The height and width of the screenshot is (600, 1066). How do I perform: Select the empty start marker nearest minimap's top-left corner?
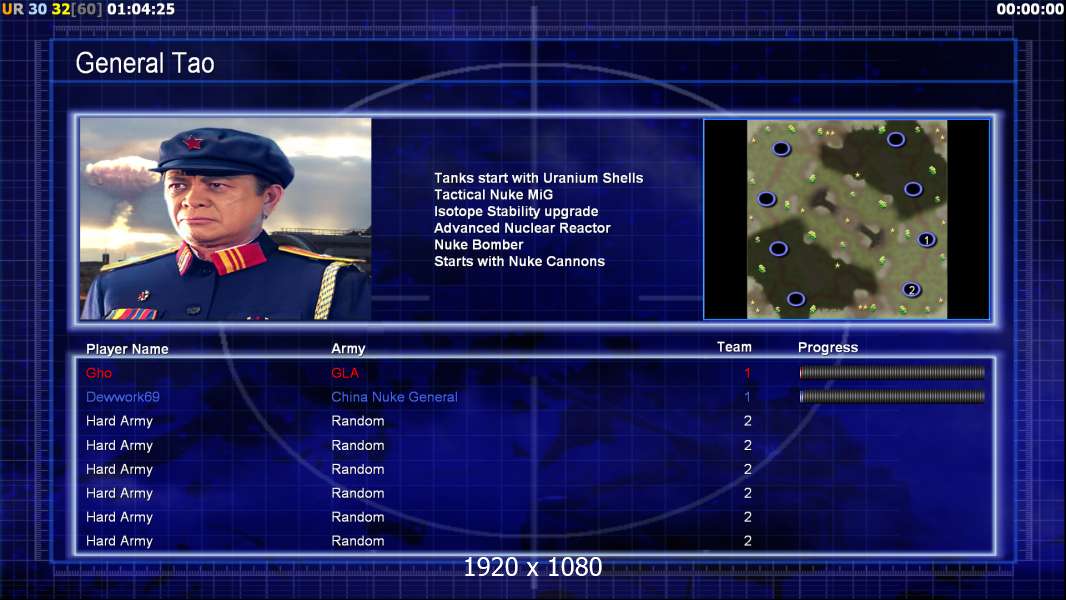(x=781, y=148)
